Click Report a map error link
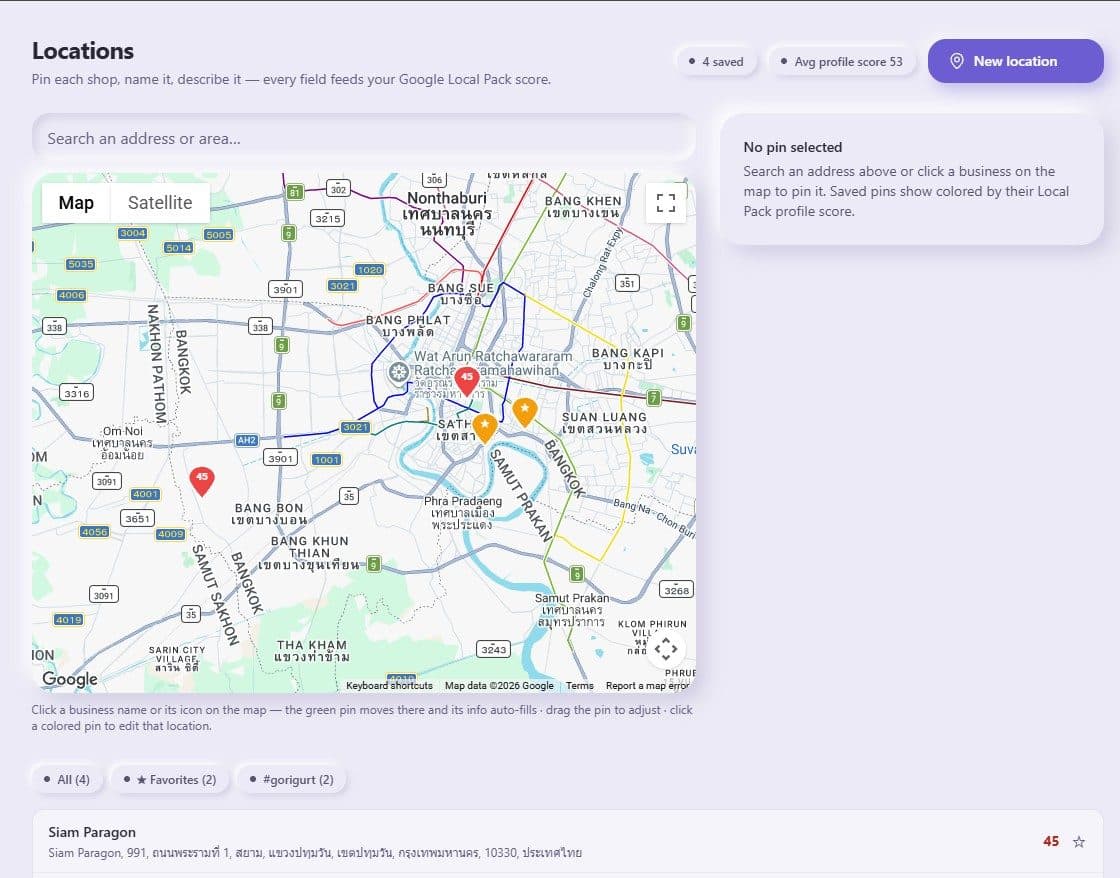The height and width of the screenshot is (878, 1120). (647, 686)
